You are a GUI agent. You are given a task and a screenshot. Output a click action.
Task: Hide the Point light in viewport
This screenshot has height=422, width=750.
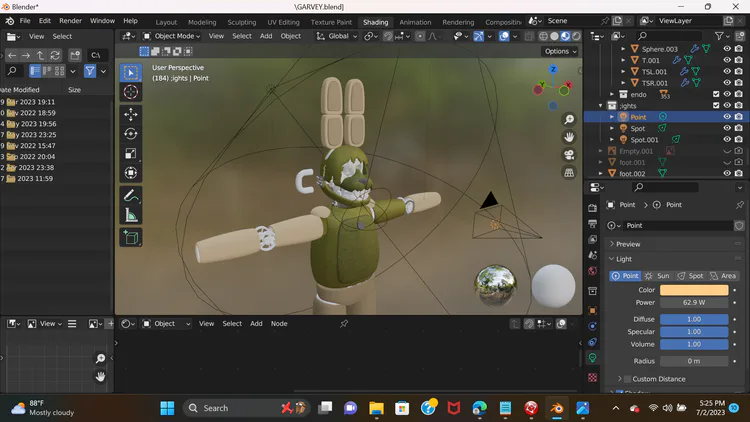[x=727, y=117]
